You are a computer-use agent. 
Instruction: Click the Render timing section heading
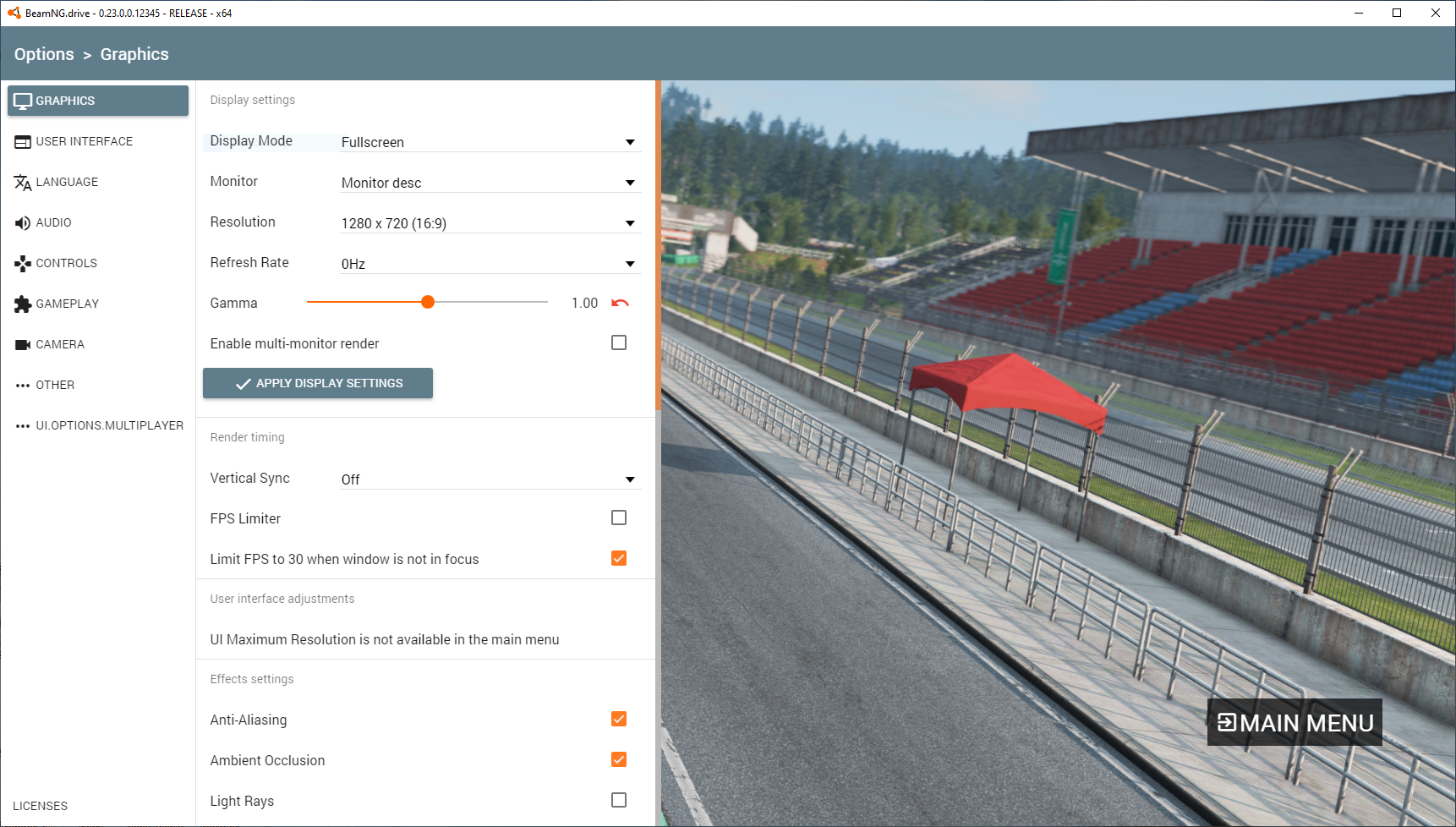coord(248,437)
